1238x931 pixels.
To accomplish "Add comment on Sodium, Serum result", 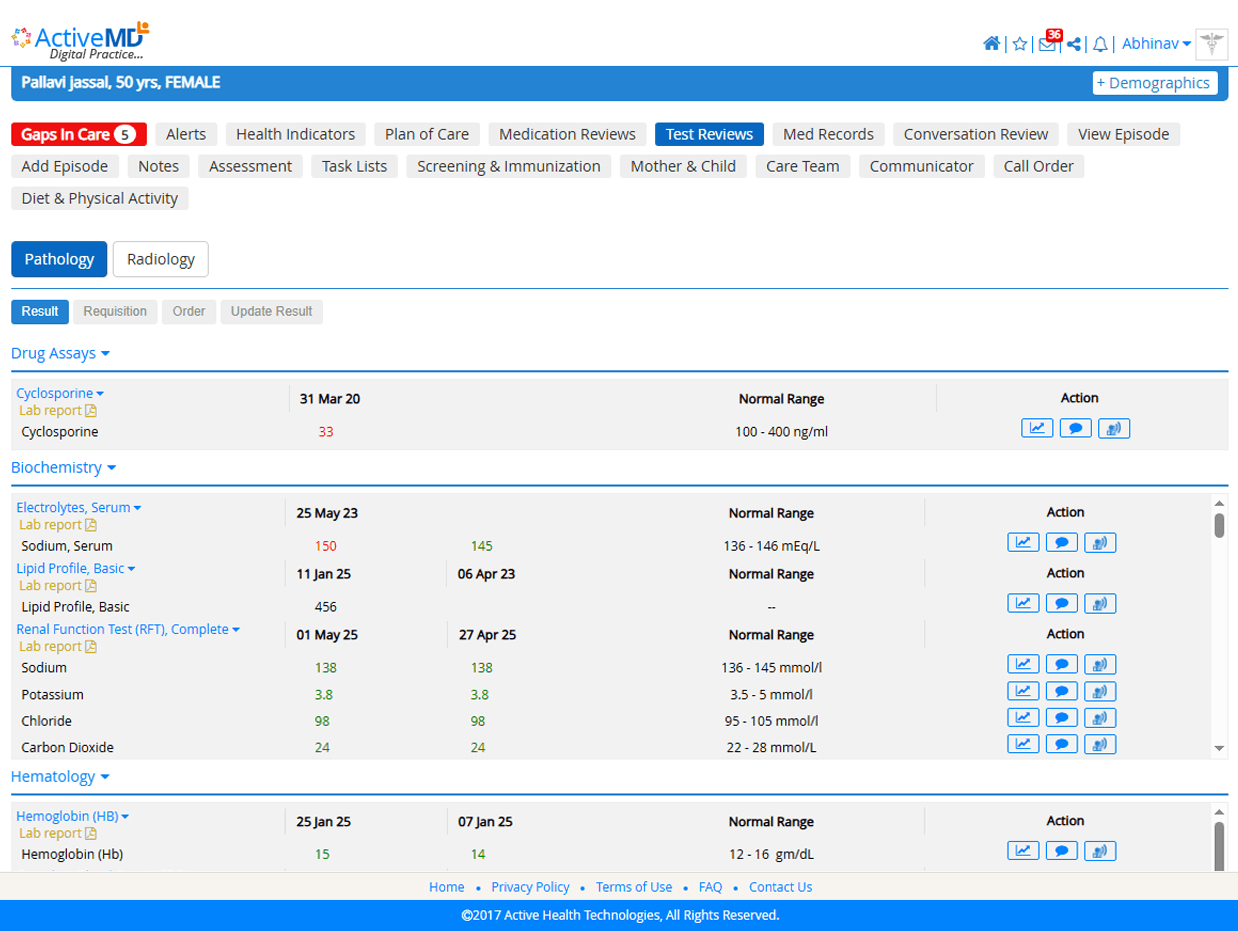I will pyautogui.click(x=1062, y=543).
